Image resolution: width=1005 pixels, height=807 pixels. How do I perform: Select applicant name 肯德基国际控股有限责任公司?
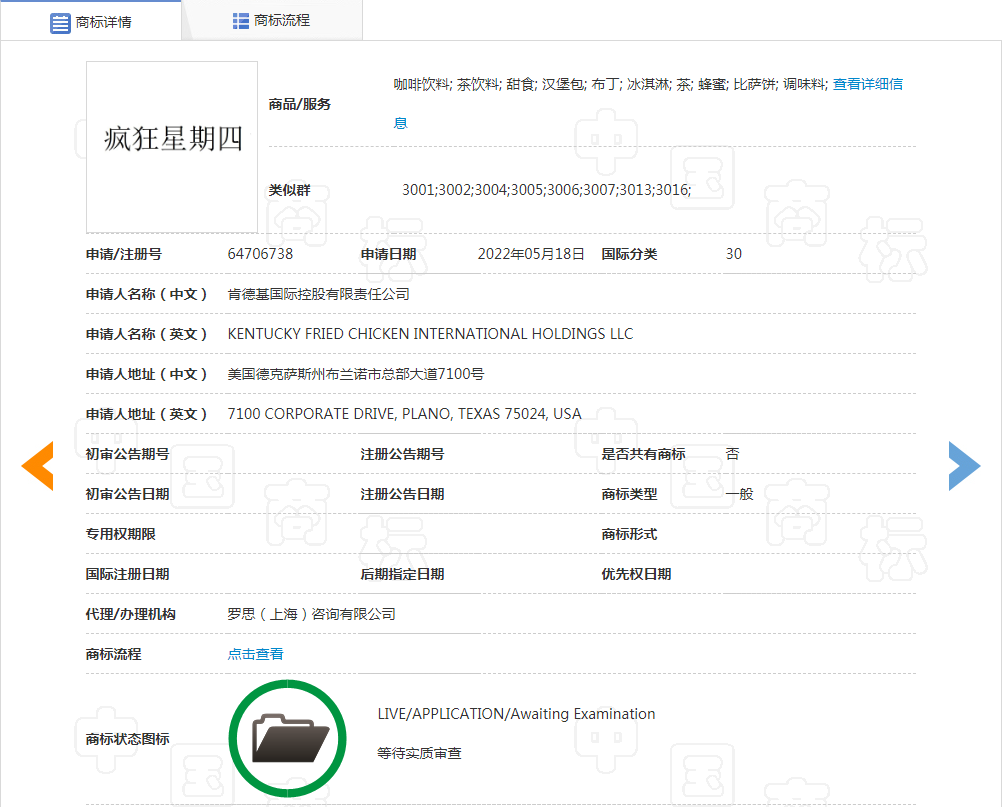point(319,294)
